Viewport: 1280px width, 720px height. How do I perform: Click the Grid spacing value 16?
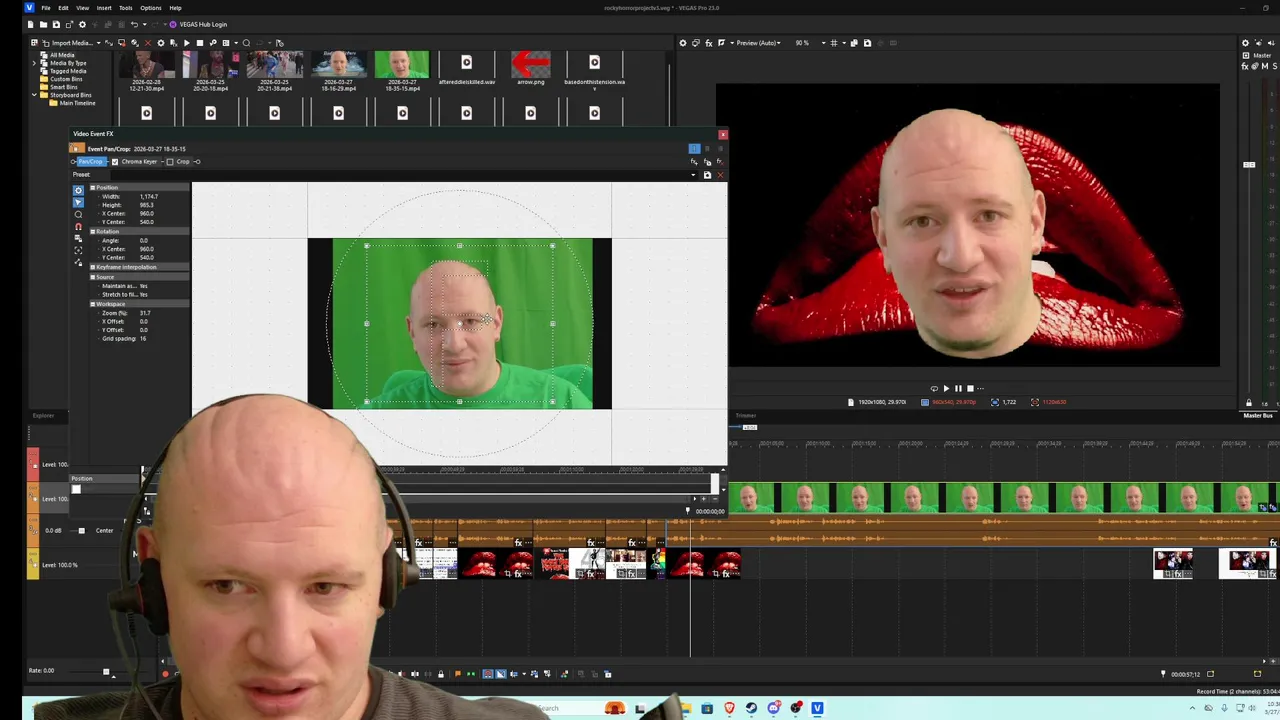(143, 338)
